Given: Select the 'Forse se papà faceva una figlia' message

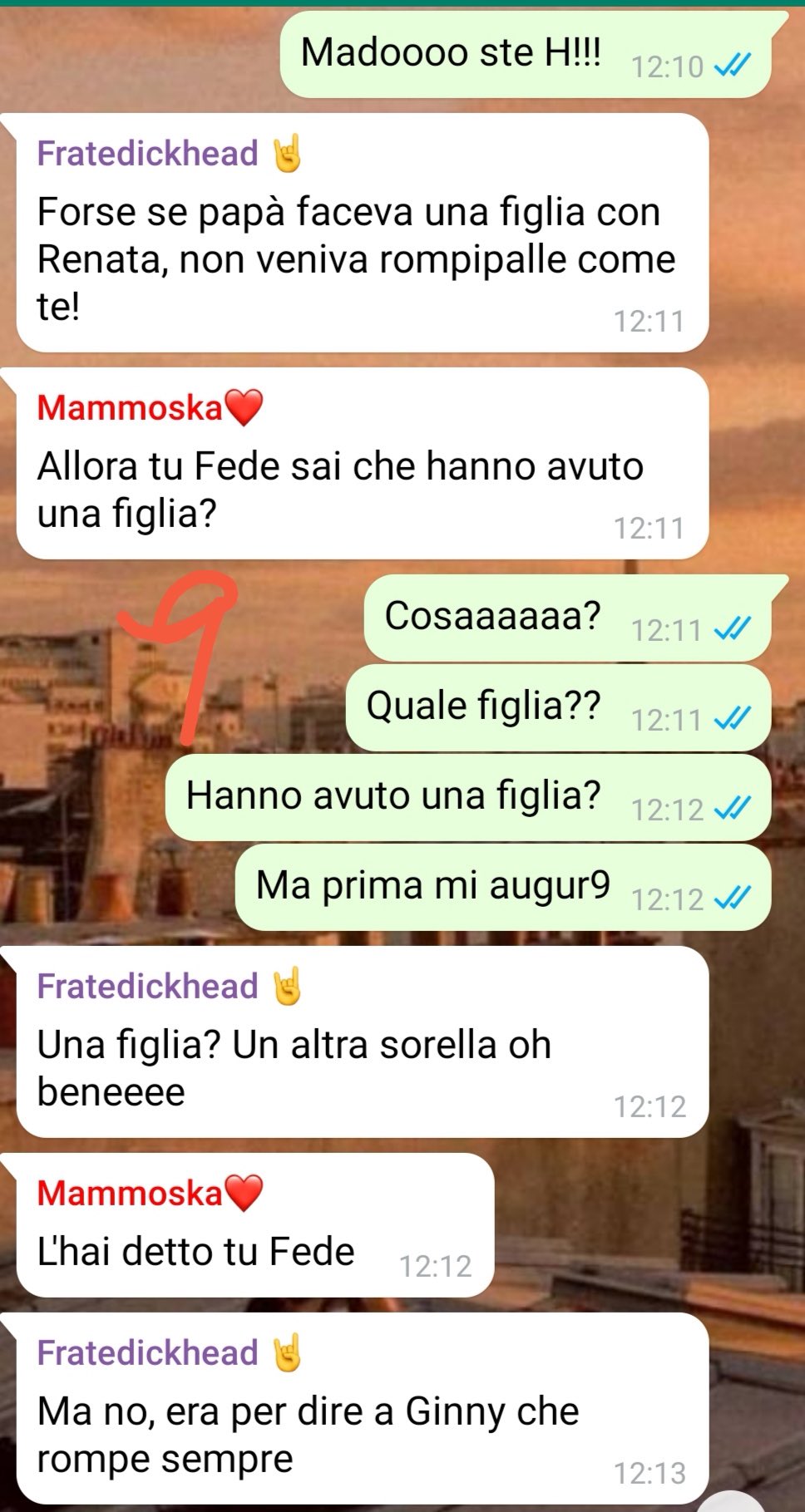Looking at the screenshot, I should click(362, 233).
